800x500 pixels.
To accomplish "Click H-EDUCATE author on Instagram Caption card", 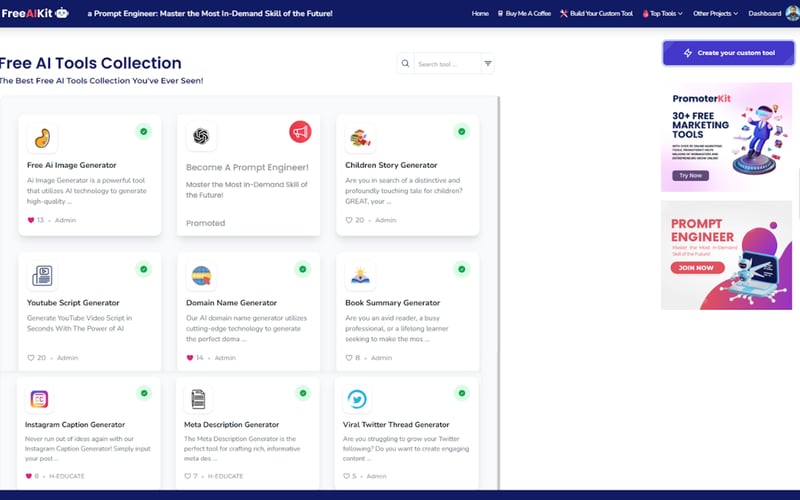I will coord(66,476).
